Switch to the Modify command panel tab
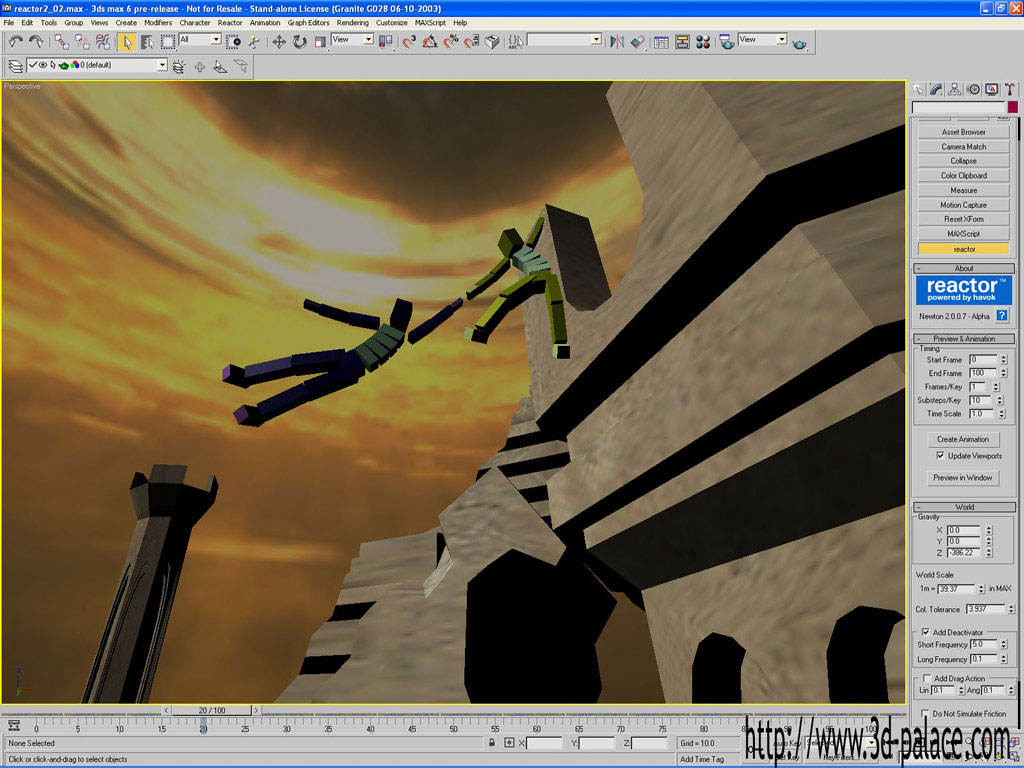Viewport: 1024px width, 768px height. tap(936, 89)
